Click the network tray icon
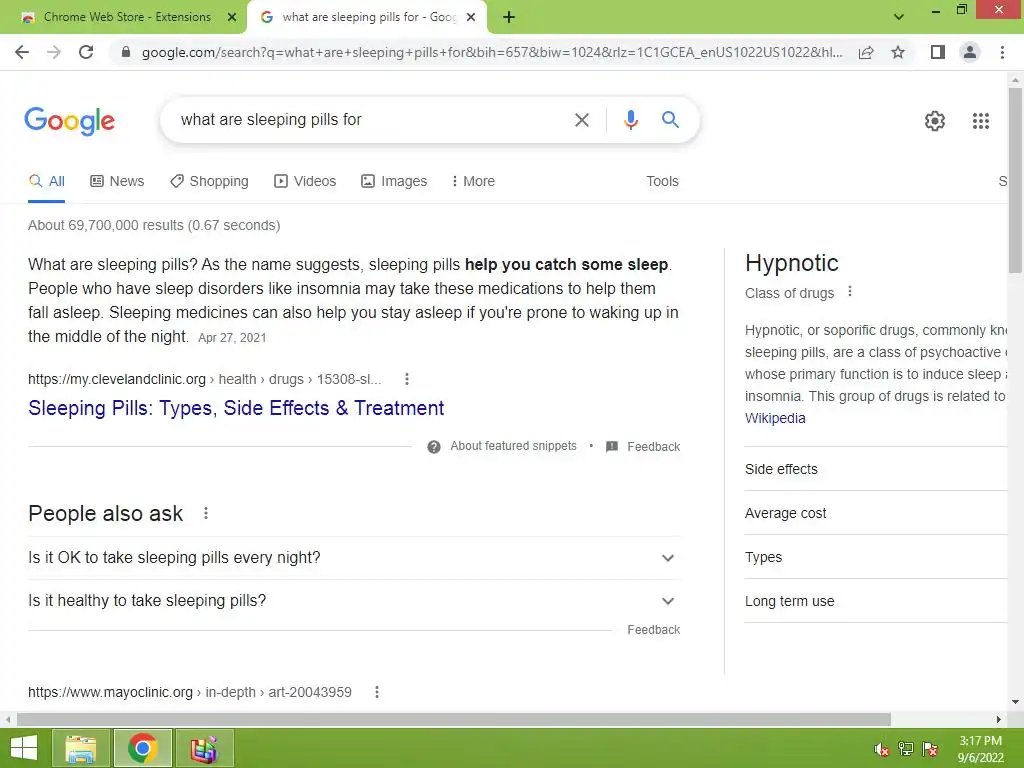This screenshot has width=1024, height=768. point(906,749)
